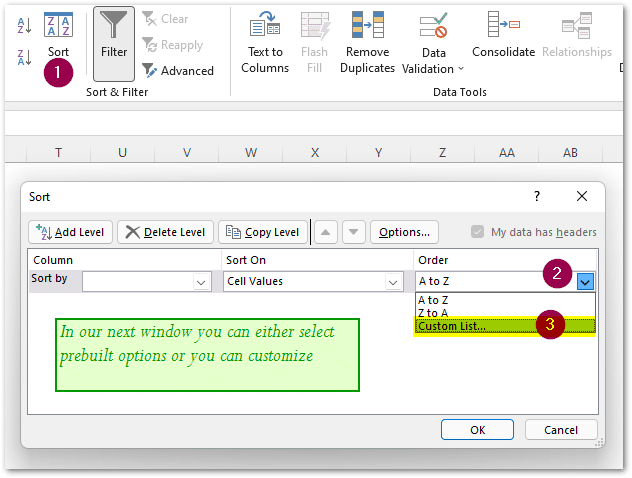Click the Help question mark in Sort dialog

[x=537, y=197]
